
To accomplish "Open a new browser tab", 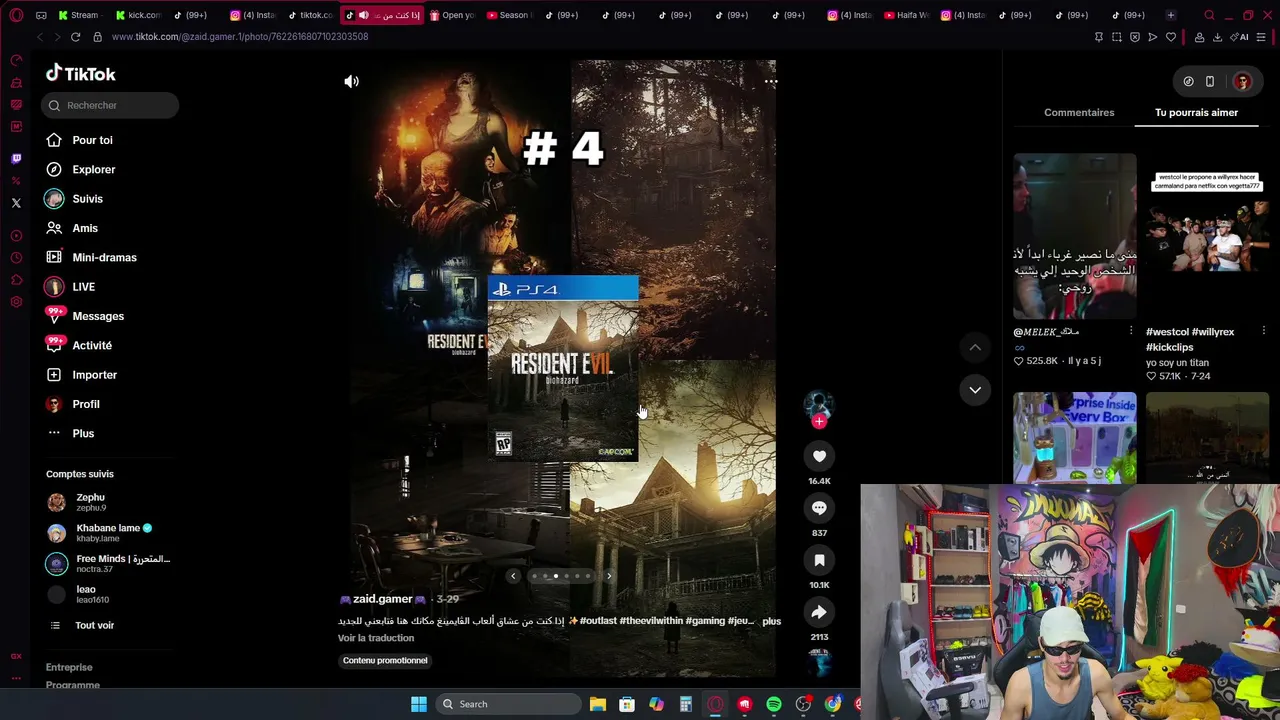I will pyautogui.click(x=1170, y=15).
